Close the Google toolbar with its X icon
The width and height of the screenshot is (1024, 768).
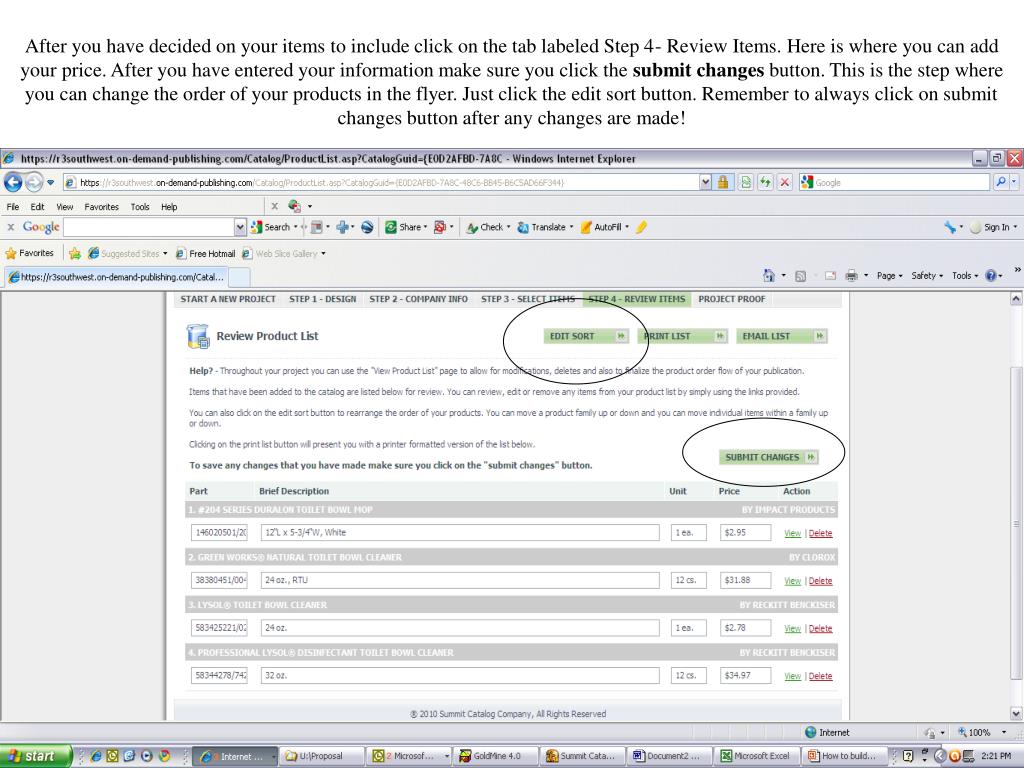[x=10, y=227]
